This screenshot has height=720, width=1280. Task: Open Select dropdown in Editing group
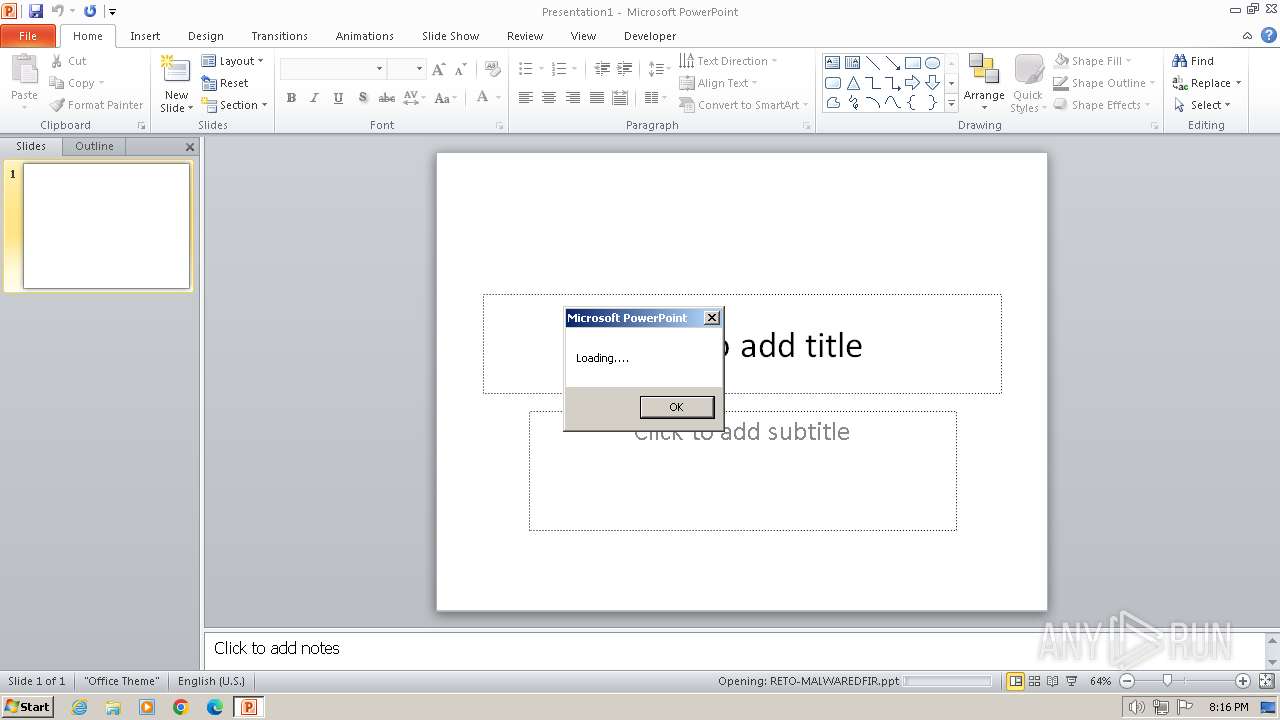tap(1202, 105)
